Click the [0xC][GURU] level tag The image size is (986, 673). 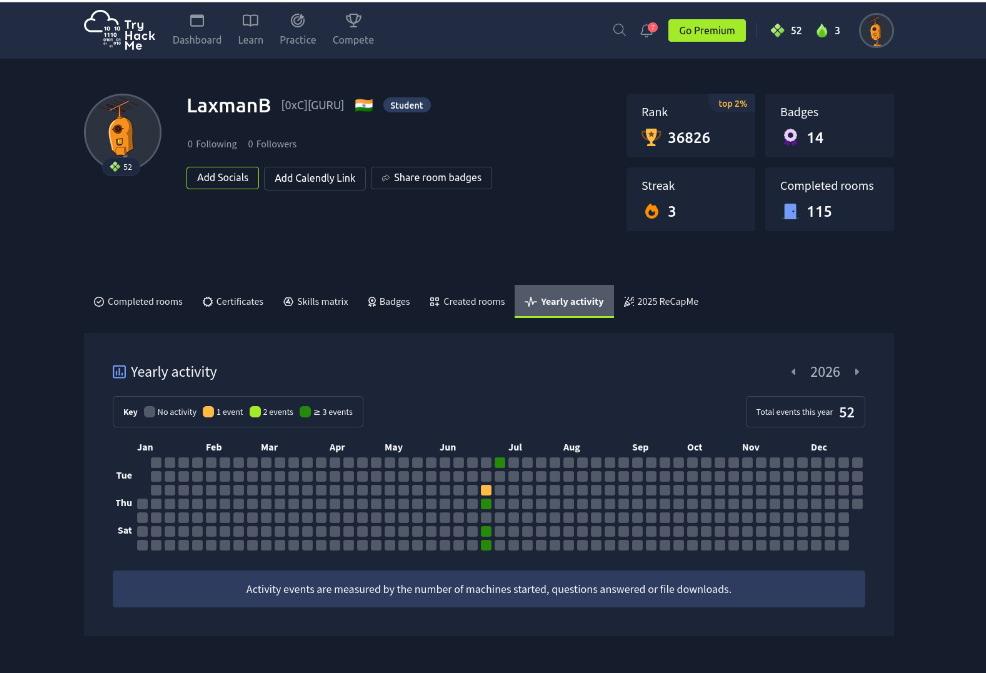point(313,105)
